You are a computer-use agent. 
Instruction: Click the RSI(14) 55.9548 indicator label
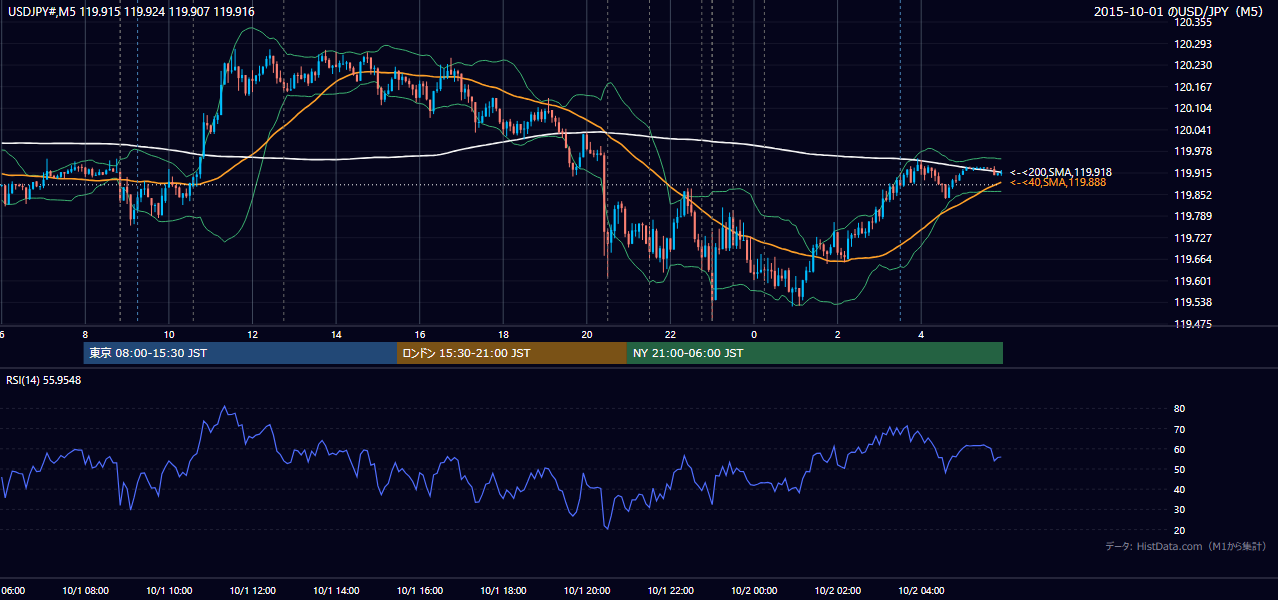coord(44,380)
